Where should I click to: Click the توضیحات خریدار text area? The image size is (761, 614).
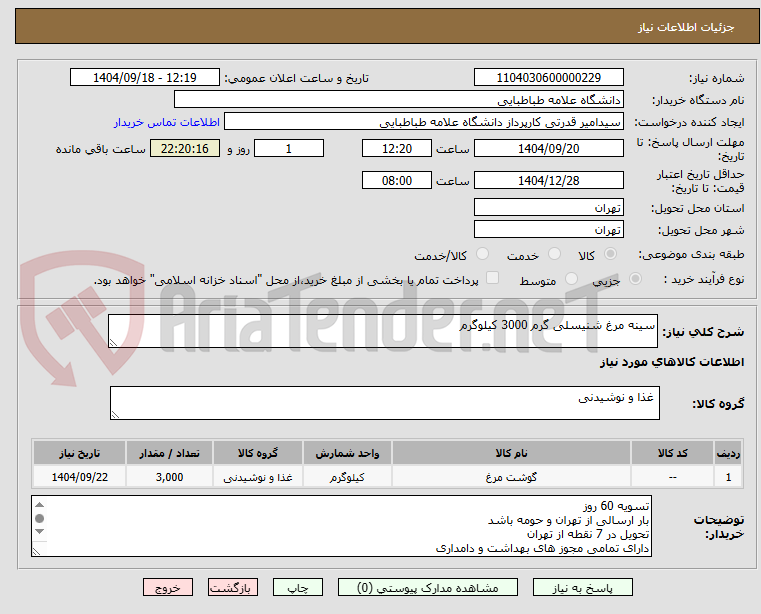[342, 526]
